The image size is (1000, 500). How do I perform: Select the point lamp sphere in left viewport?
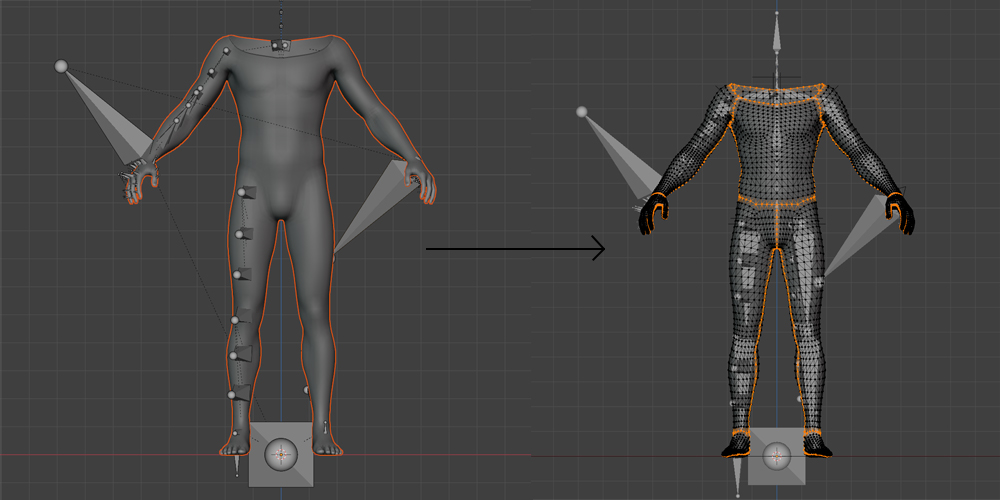point(61,67)
